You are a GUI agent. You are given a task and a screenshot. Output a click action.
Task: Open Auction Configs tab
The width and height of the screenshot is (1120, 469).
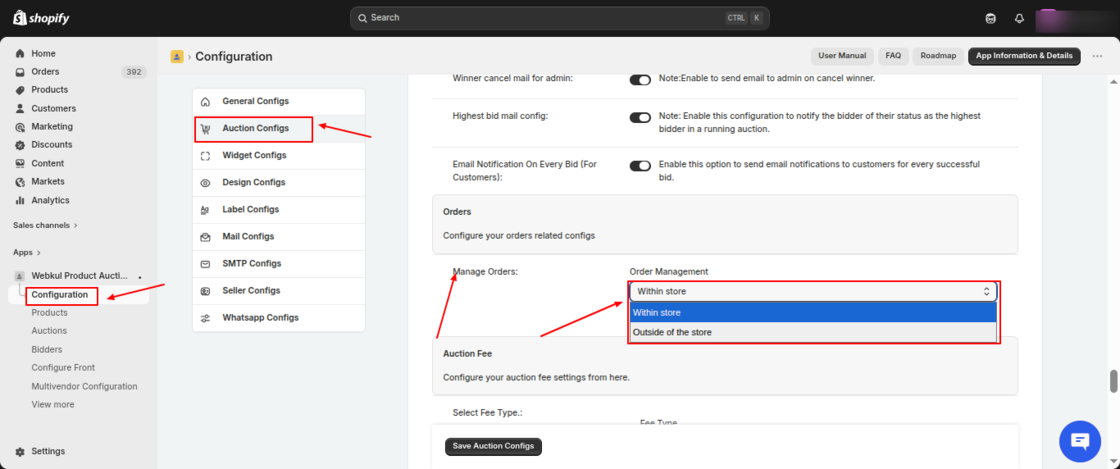point(279,128)
